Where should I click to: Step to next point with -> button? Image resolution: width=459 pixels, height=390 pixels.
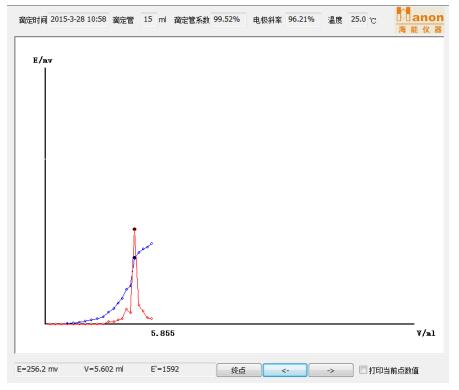click(331, 370)
